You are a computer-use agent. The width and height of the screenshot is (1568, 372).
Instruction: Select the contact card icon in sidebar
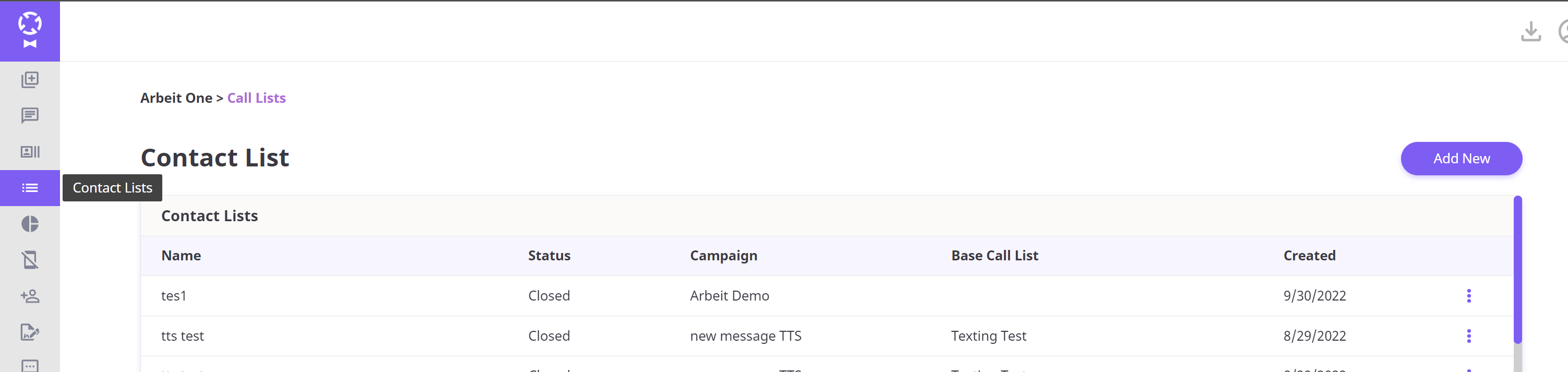tap(30, 152)
